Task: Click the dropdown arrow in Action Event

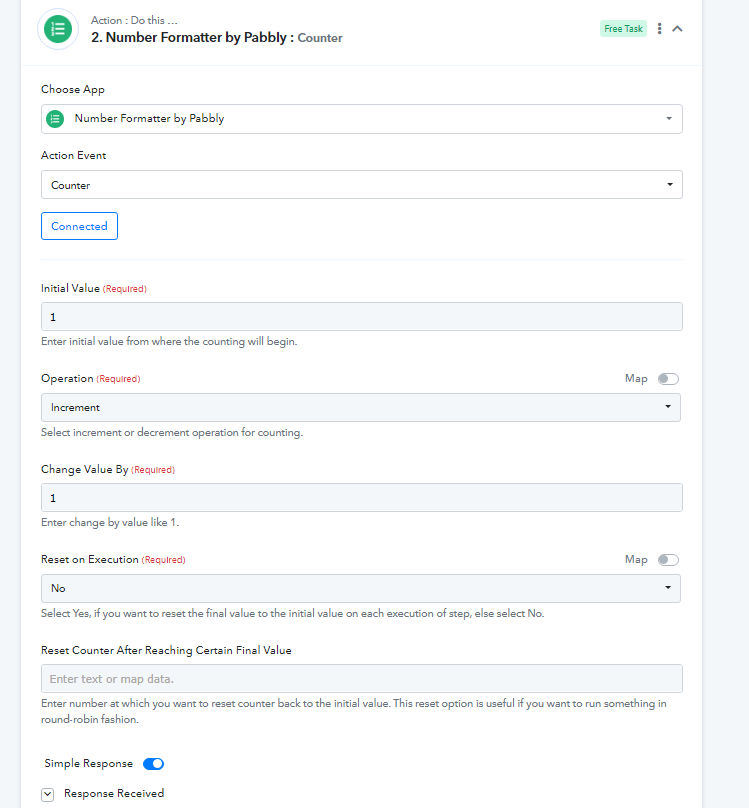Action: (x=670, y=184)
